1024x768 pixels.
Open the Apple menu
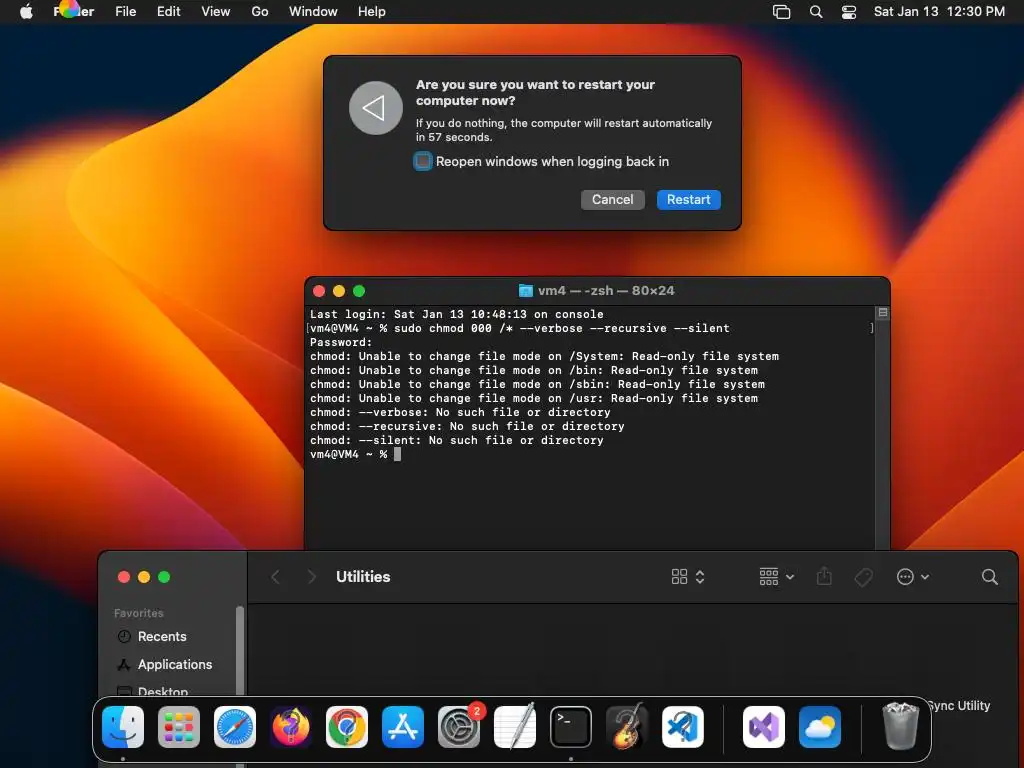click(26, 12)
